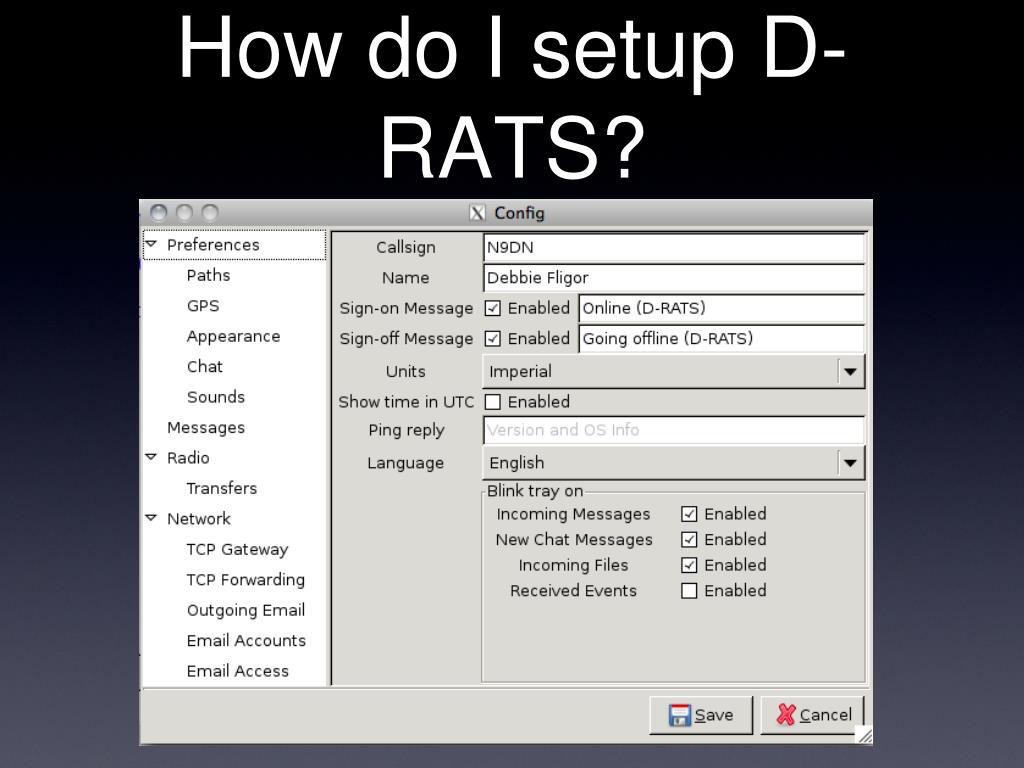Click the Ping reply input field
The height and width of the screenshot is (768, 1024).
pyautogui.click(x=674, y=430)
